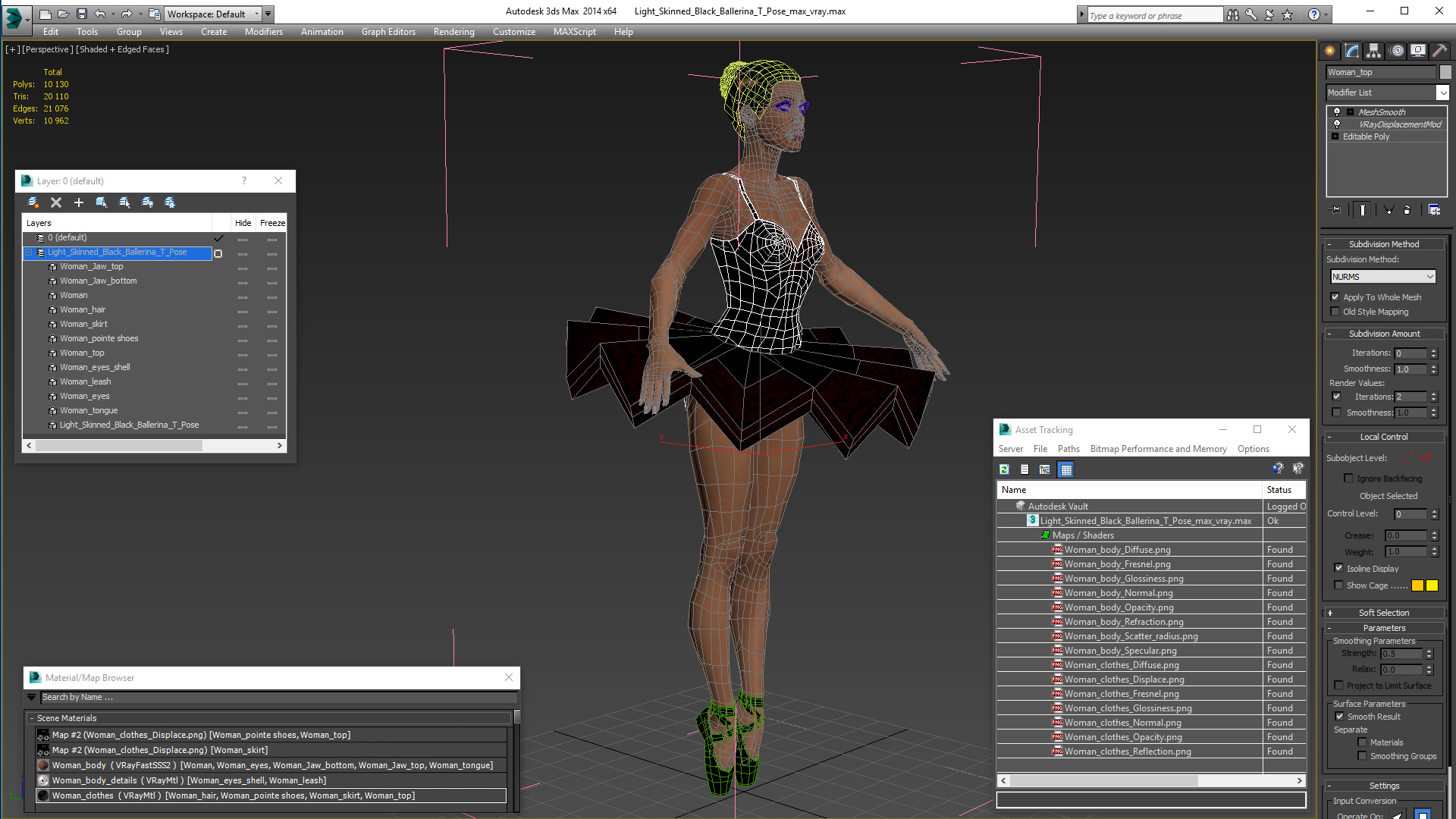
Task: Click the Perspective viewport label
Action: [x=48, y=49]
